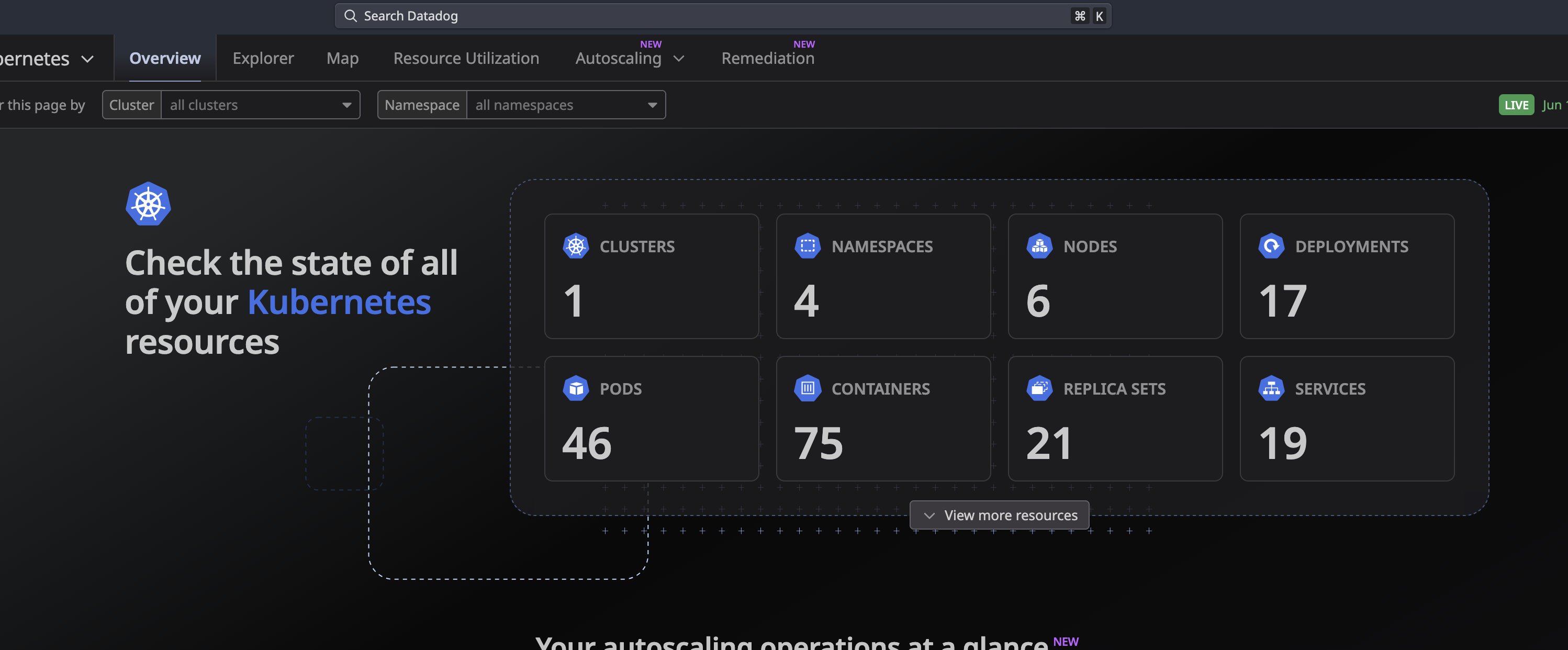
Task: Open the Replica Sets card count 21
Action: [x=1049, y=443]
